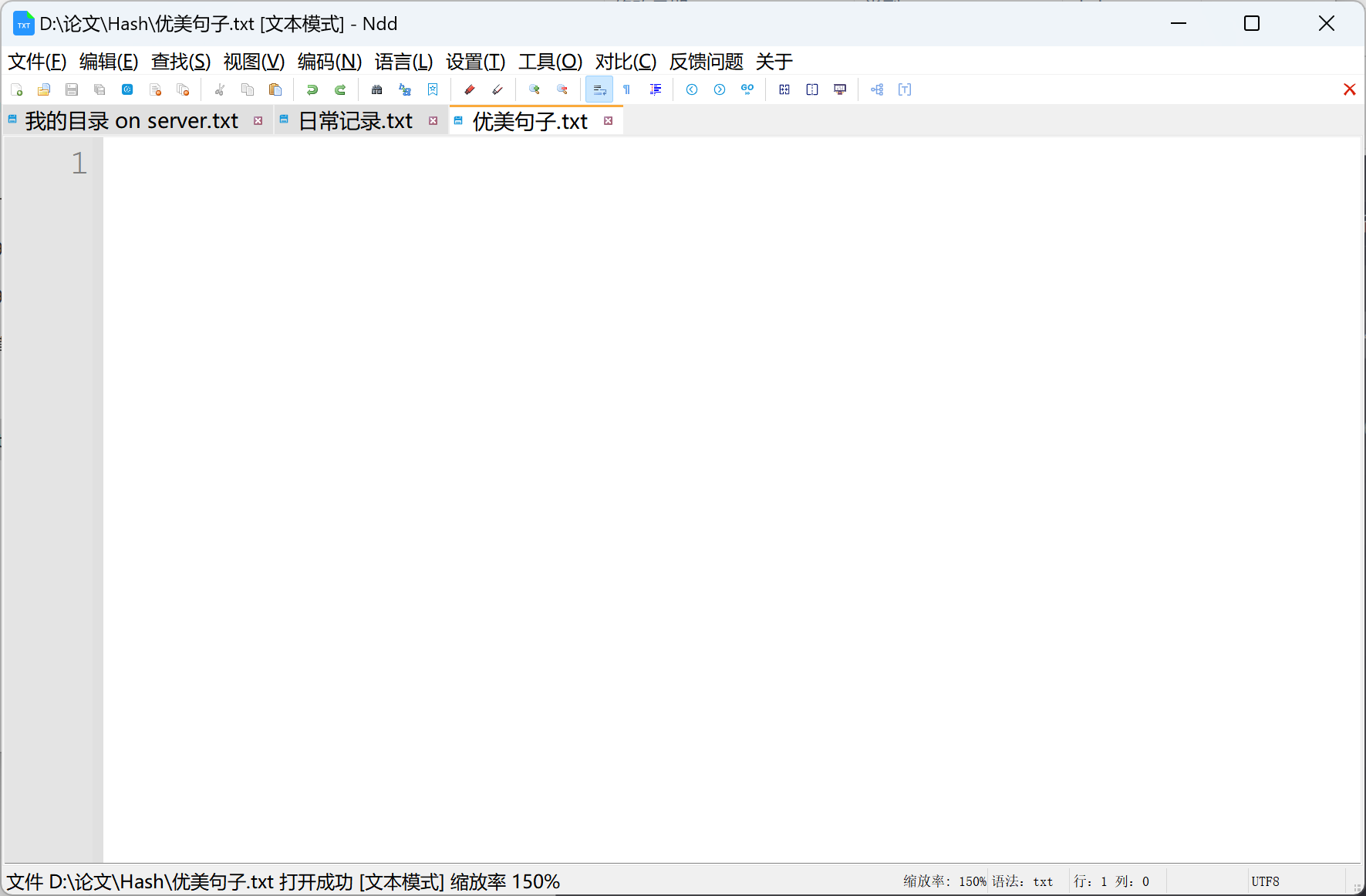
Task: Open the Replace tool
Action: [x=405, y=89]
